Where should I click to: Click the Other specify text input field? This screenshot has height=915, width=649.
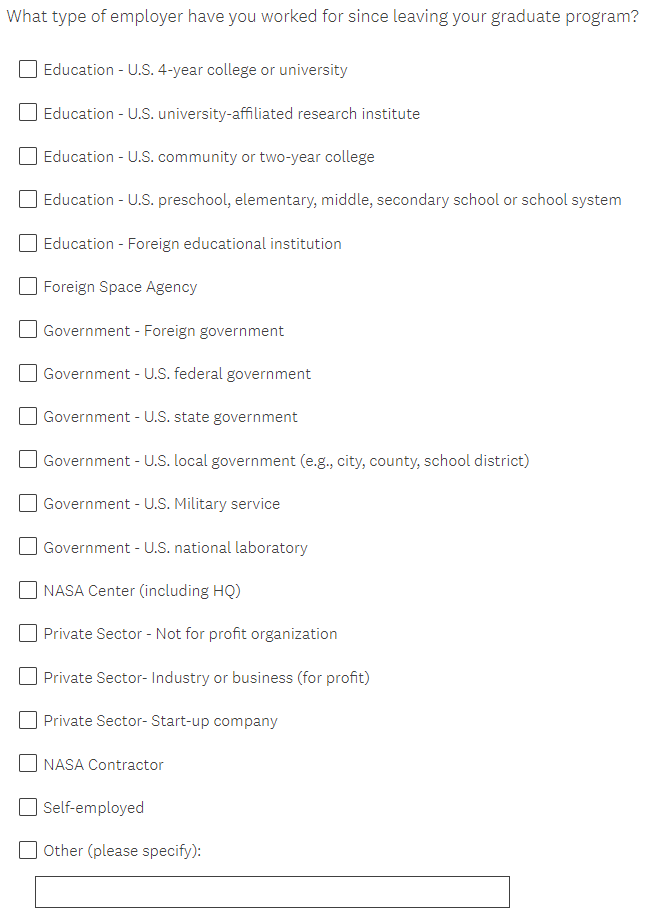pyautogui.click(x=272, y=892)
